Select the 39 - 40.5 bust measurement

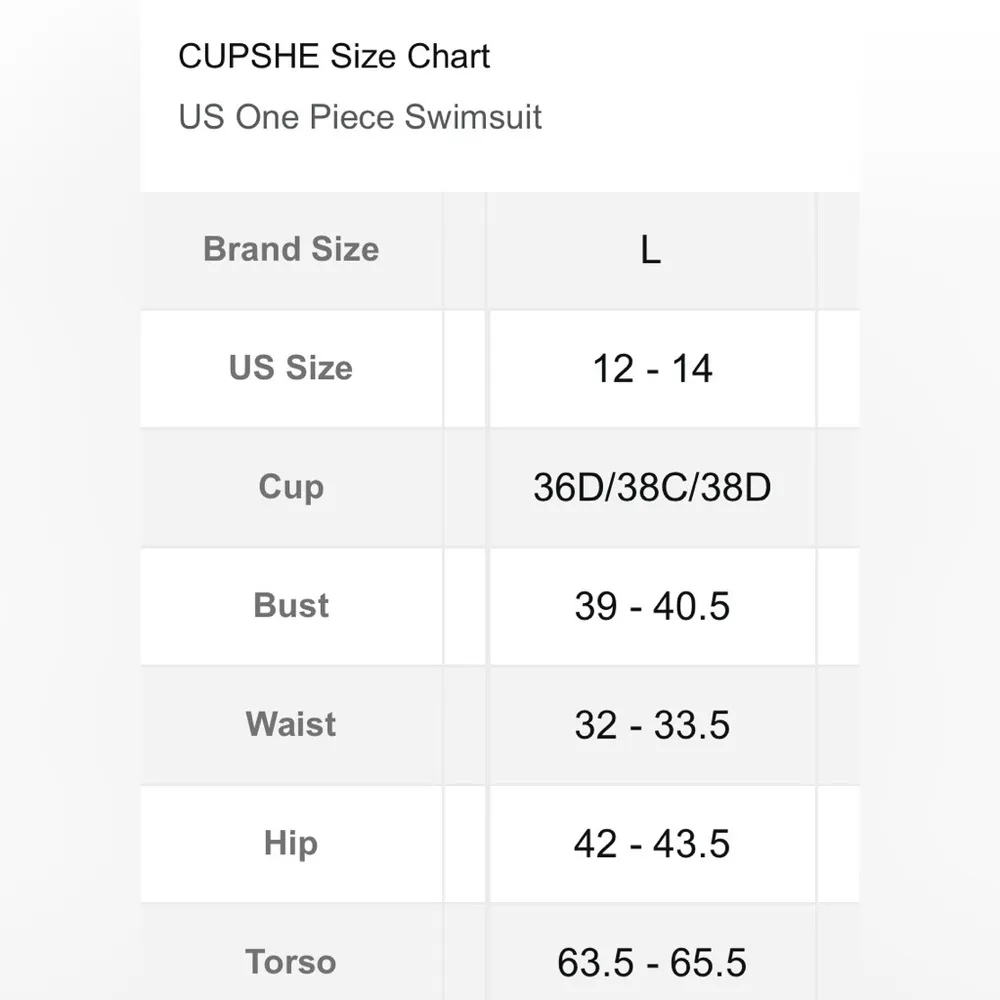[652, 606]
